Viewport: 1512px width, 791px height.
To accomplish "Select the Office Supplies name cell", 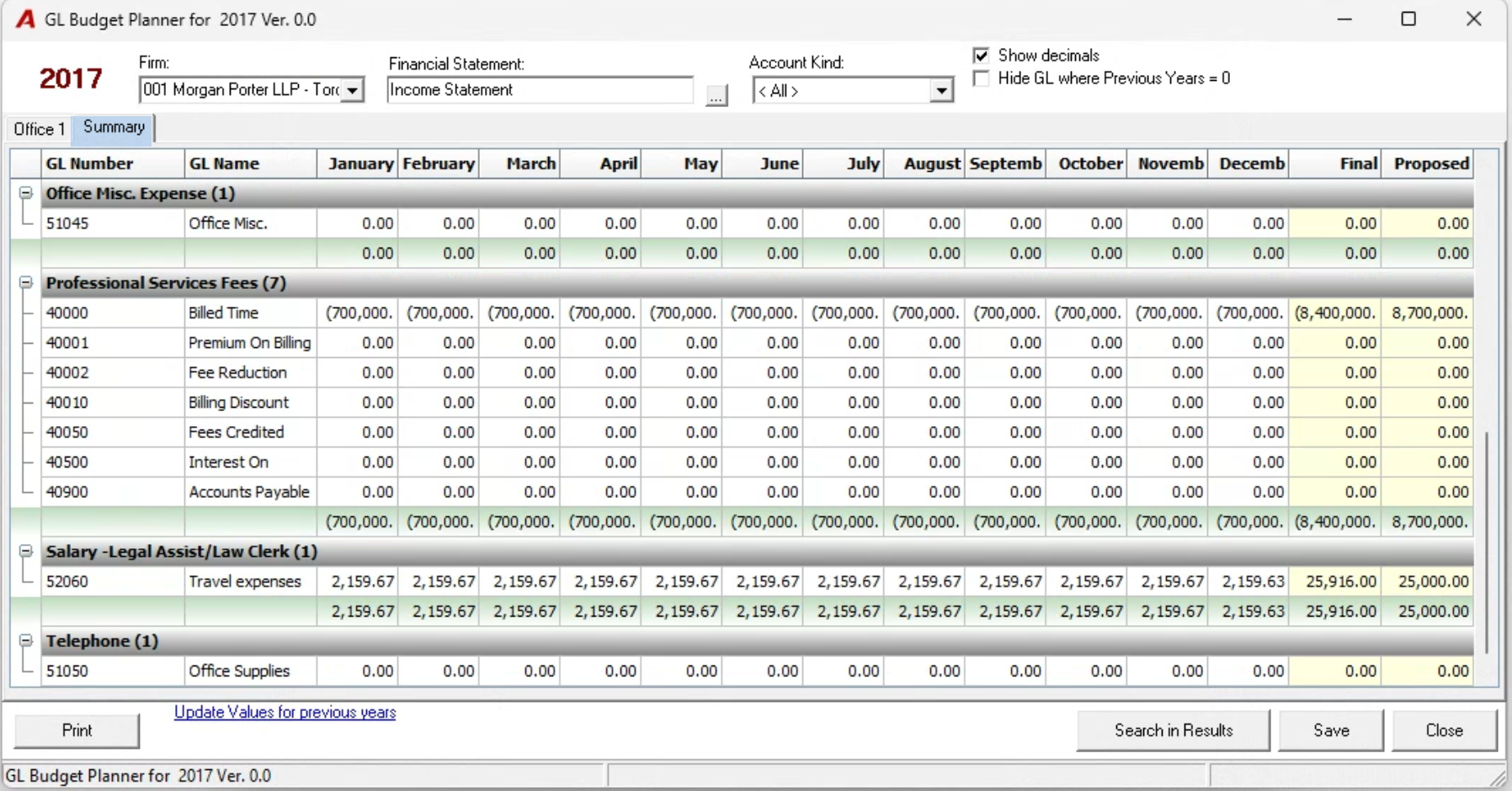I will 250,671.
